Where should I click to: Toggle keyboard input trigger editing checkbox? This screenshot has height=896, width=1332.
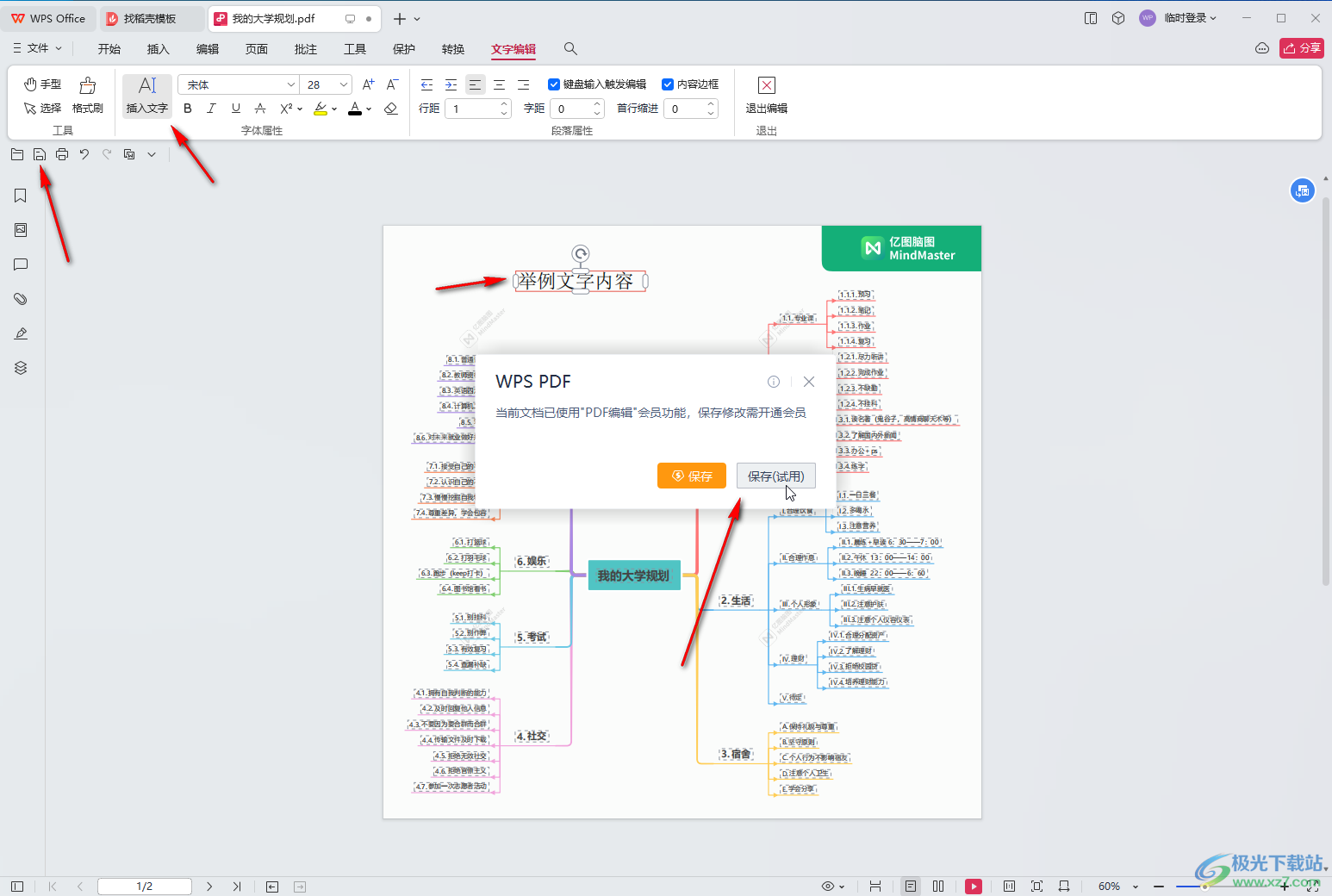point(554,84)
